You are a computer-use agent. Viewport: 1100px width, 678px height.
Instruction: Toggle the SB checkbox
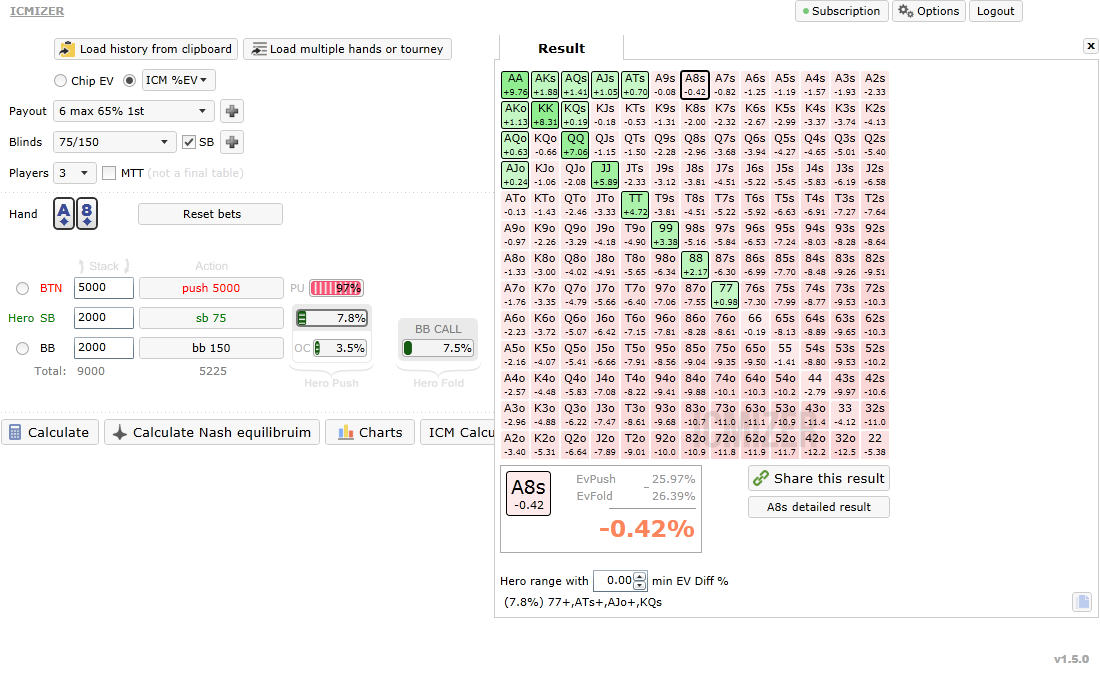point(189,142)
